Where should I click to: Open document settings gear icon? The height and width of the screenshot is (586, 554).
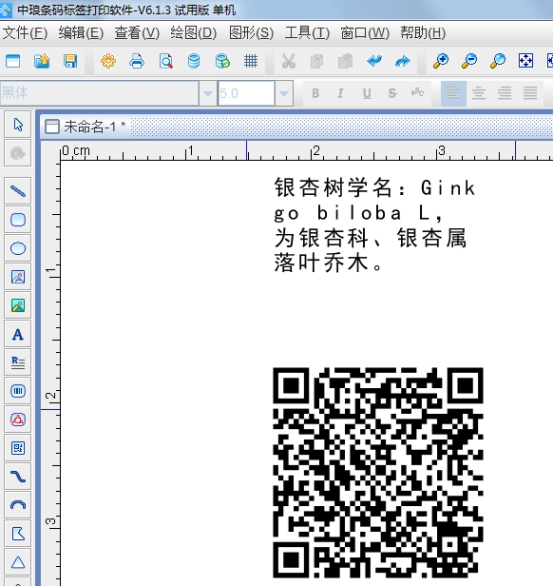tap(108, 61)
